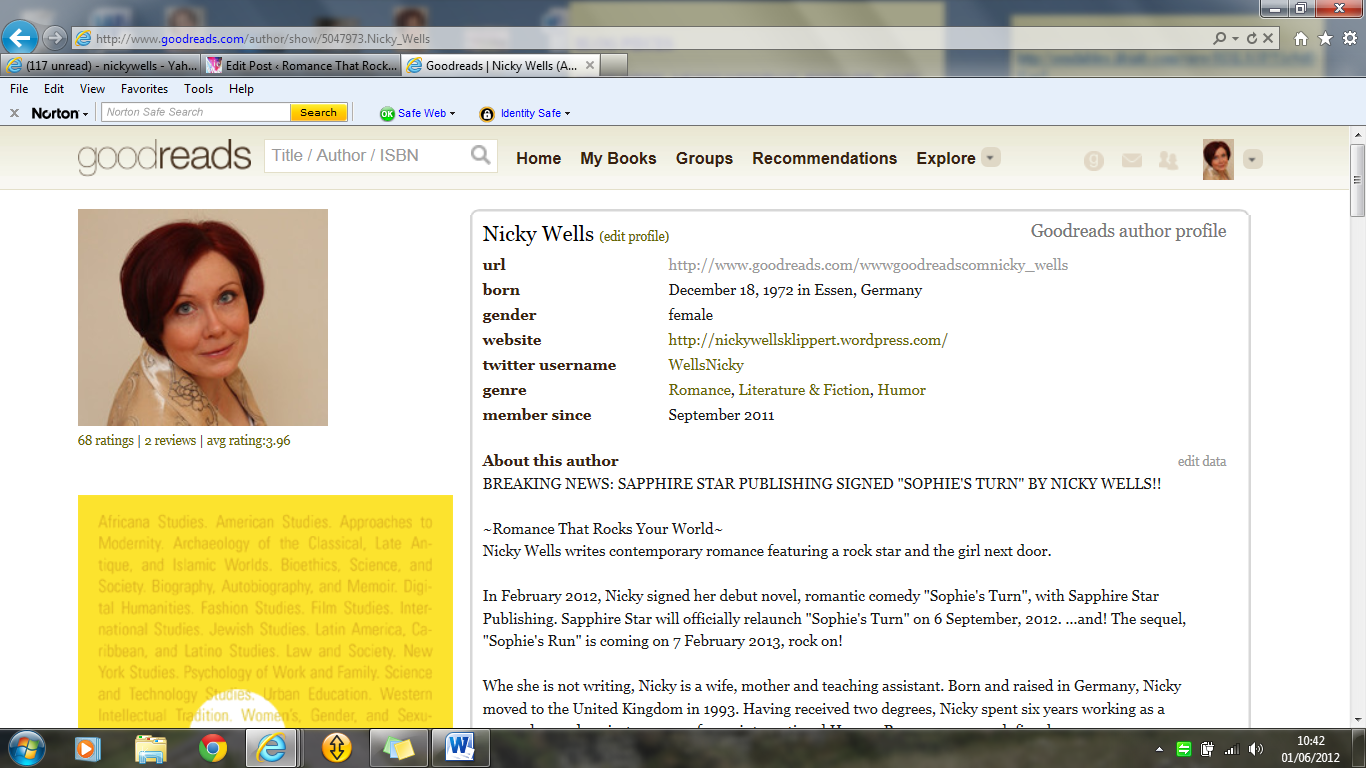
Task: Open the Norton Identity Safe dropdown
Action: click(568, 114)
